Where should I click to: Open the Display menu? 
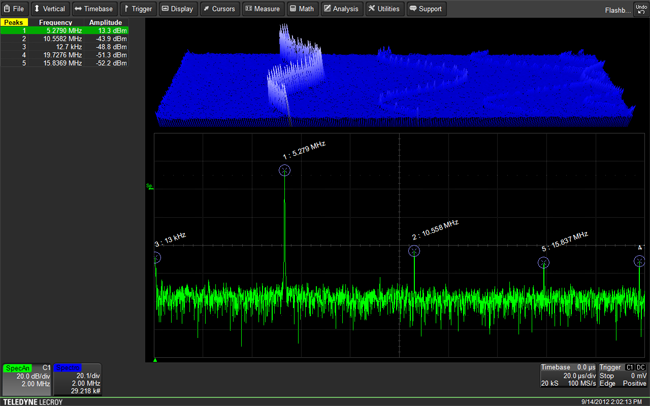click(x=177, y=9)
